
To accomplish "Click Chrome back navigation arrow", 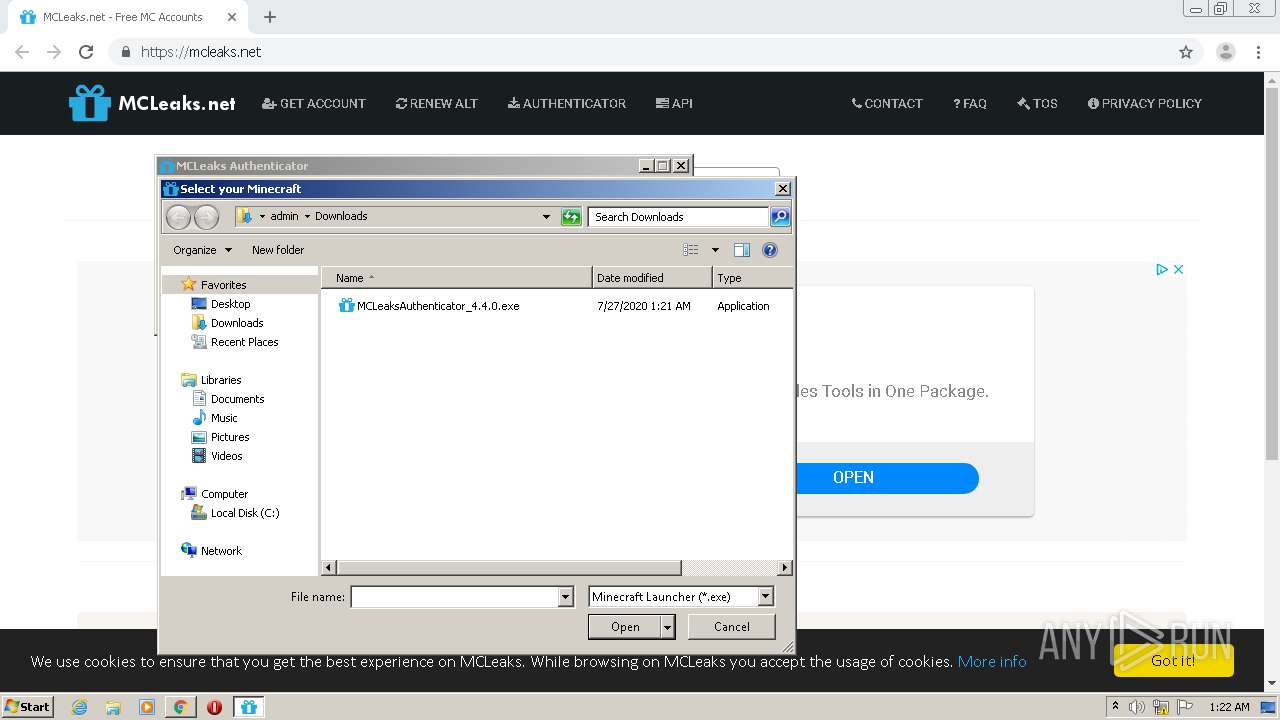I will [22, 52].
